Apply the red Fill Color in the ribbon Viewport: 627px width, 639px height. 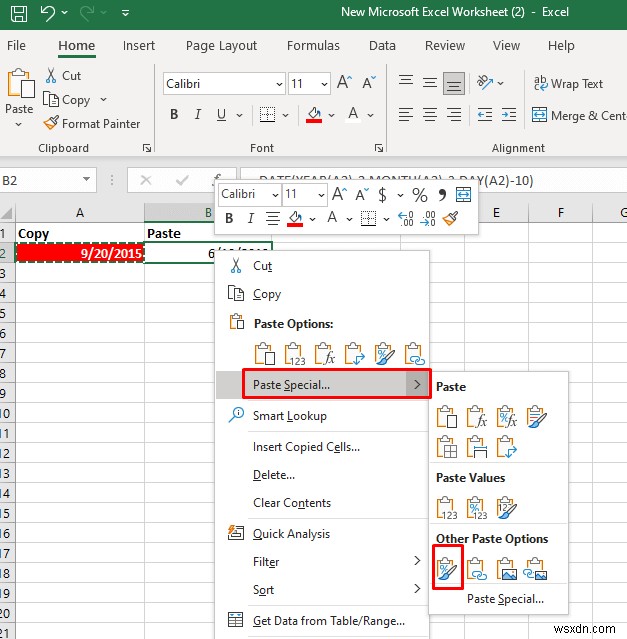pos(314,115)
